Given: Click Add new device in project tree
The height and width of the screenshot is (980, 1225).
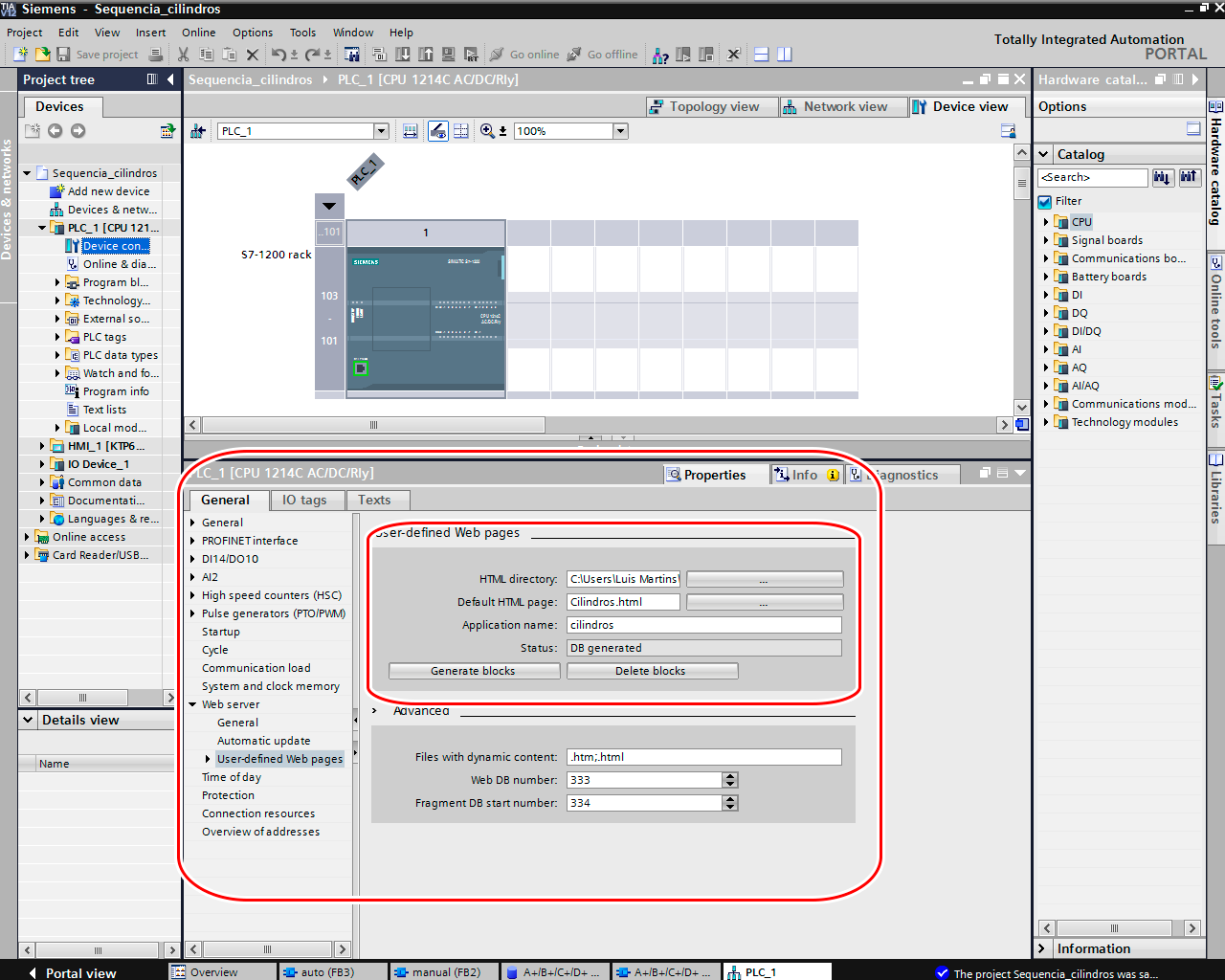Looking at the screenshot, I should coord(108,191).
